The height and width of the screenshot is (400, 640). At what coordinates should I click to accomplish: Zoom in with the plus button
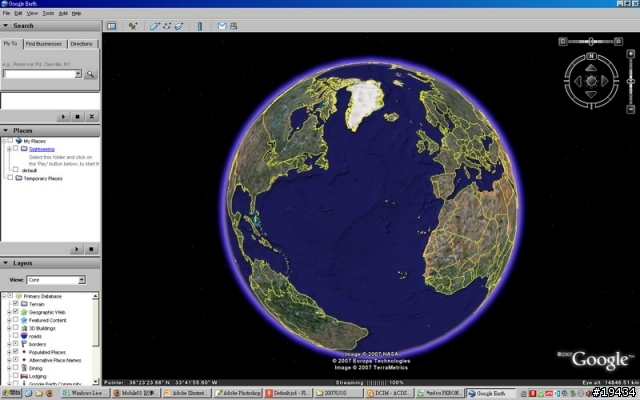coord(630,54)
